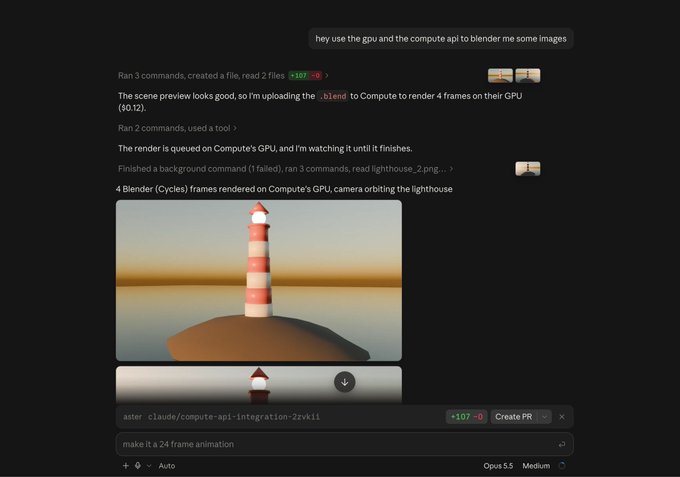Viewport: 680px width, 477px height.
Task: Click the send (return arrow) icon
Action: point(562,444)
